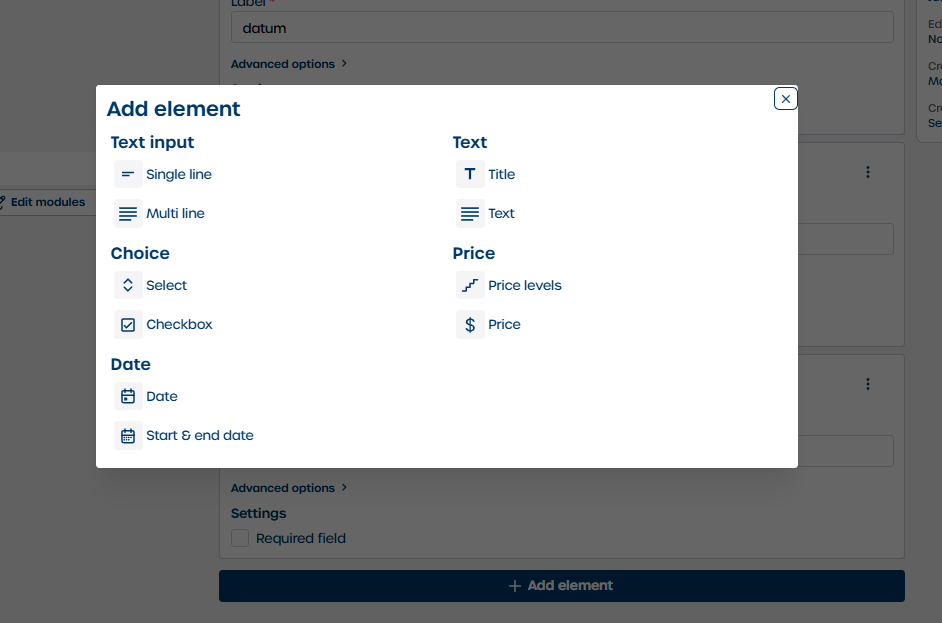This screenshot has height=623, width=942.
Task: Expand Advanced options under datum label
Action: (x=288, y=64)
